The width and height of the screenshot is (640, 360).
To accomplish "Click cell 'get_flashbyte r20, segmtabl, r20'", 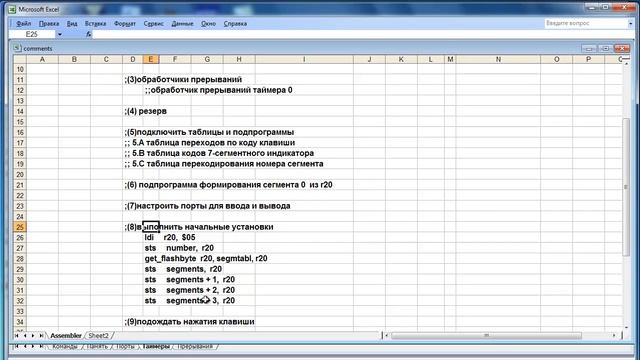I will (206, 259).
